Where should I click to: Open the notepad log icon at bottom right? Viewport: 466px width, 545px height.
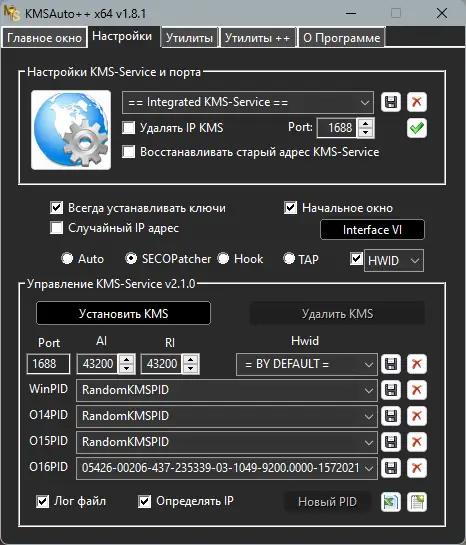click(417, 502)
